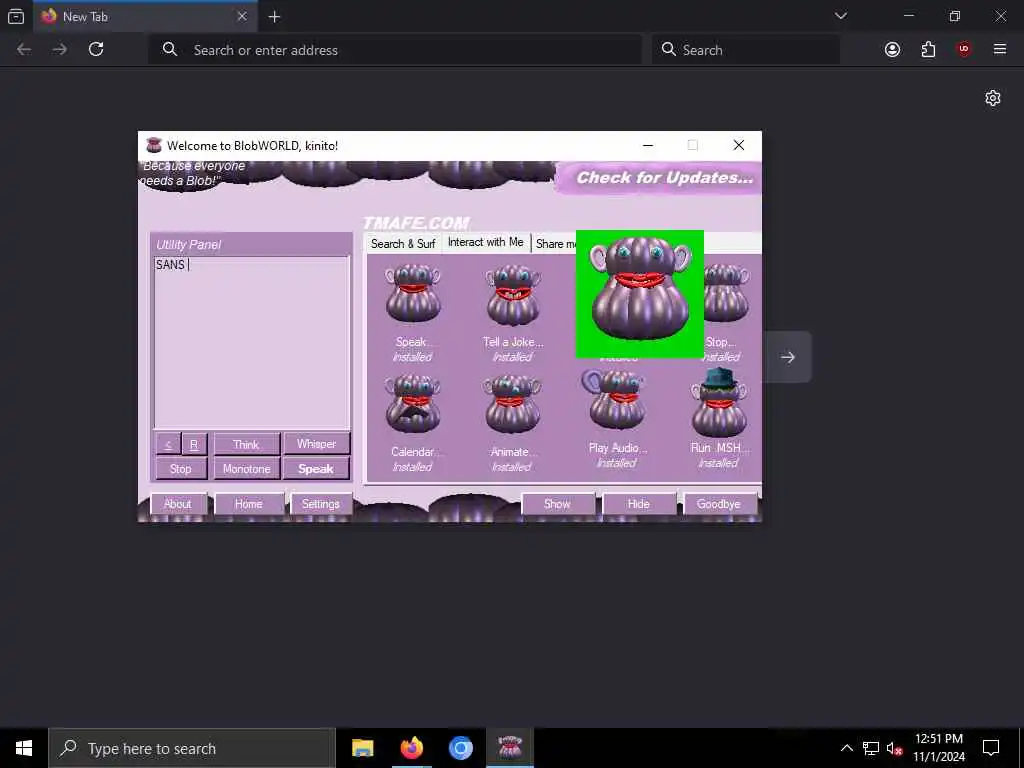This screenshot has width=1024, height=768.
Task: Open the Share me tab
Action: [x=555, y=244]
